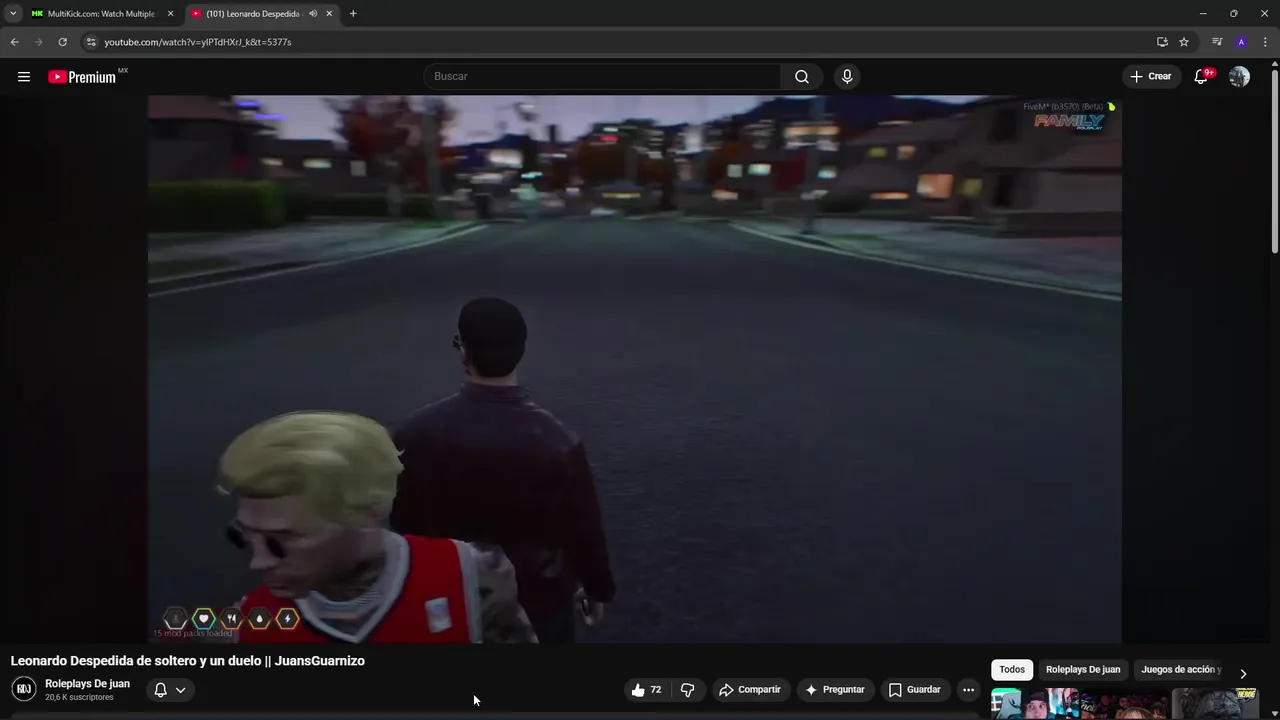Screen dimensions: 1280x720
Task: Close the Leonardo Despedida YouTube tab
Action: pyautogui.click(x=329, y=14)
